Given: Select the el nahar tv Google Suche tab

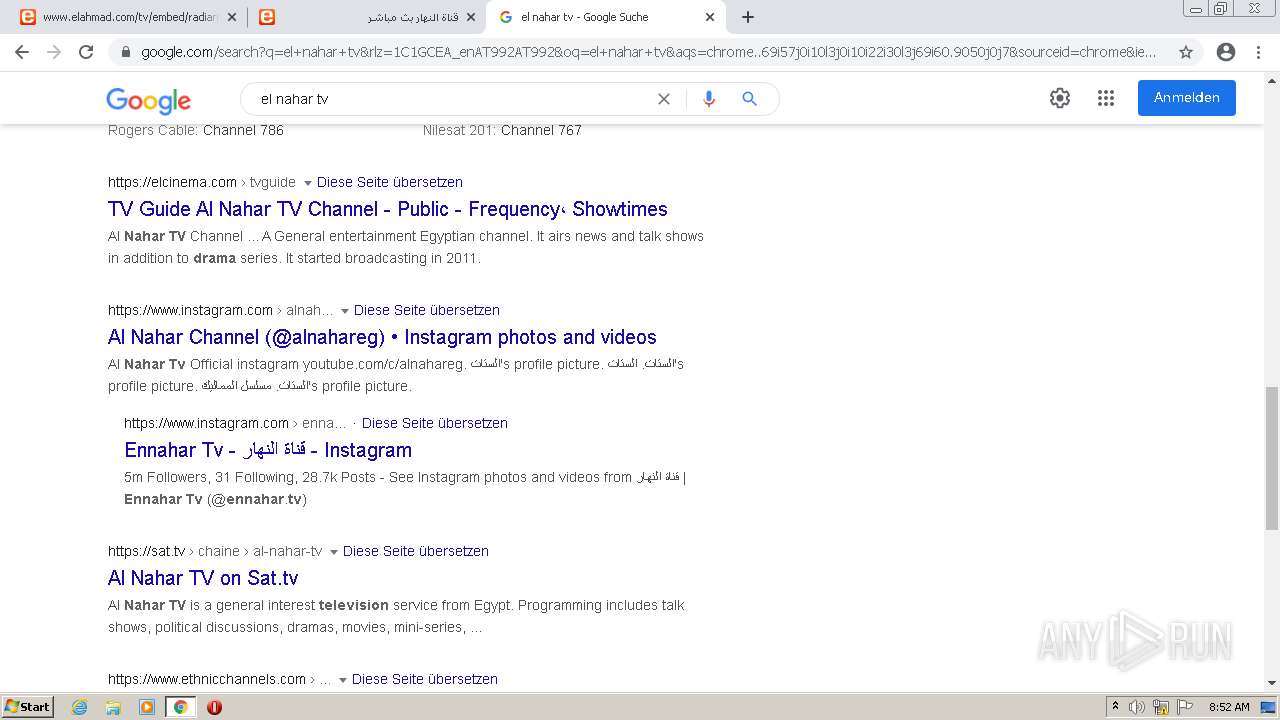Looking at the screenshot, I should click(604, 17).
